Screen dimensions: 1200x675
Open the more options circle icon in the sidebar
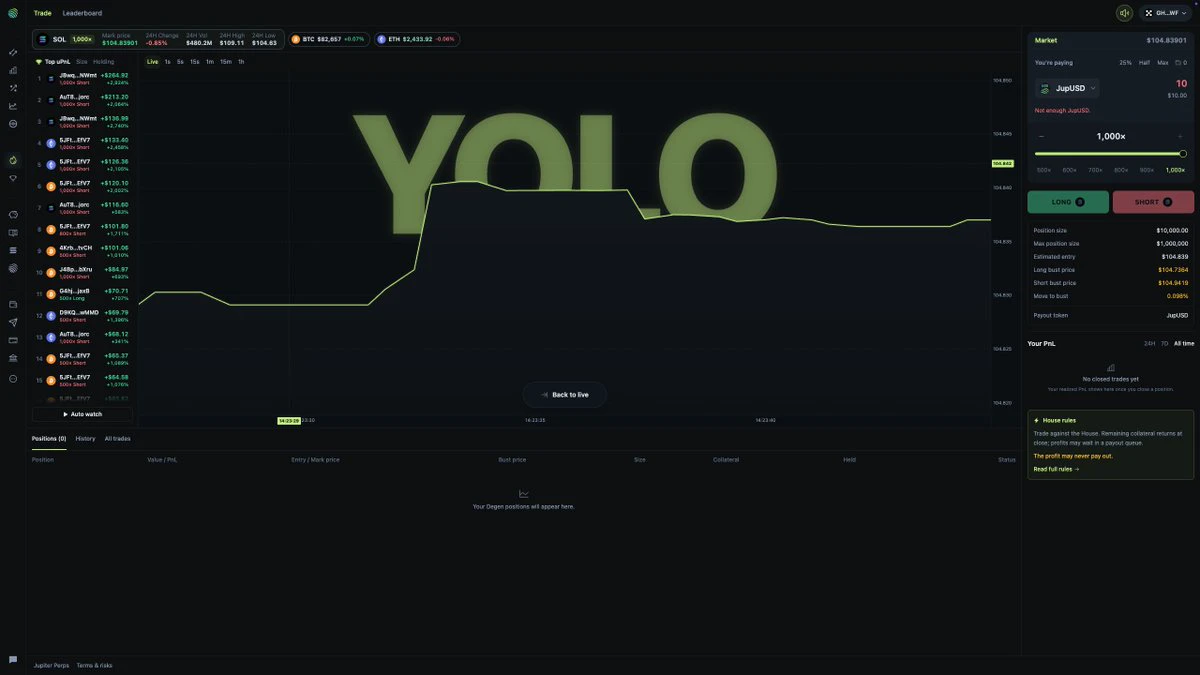click(13, 379)
